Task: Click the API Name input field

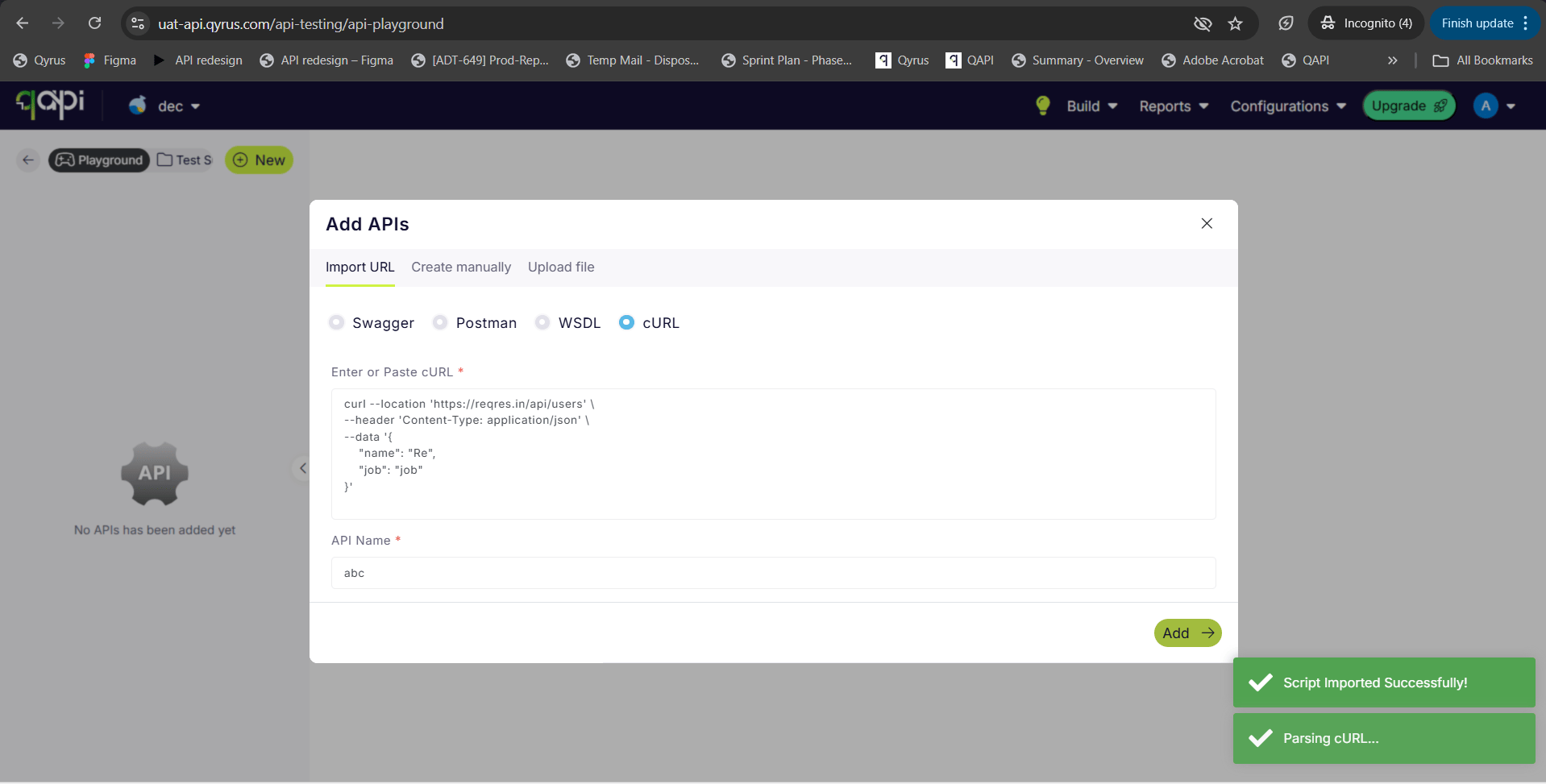Action: pyautogui.click(x=772, y=573)
